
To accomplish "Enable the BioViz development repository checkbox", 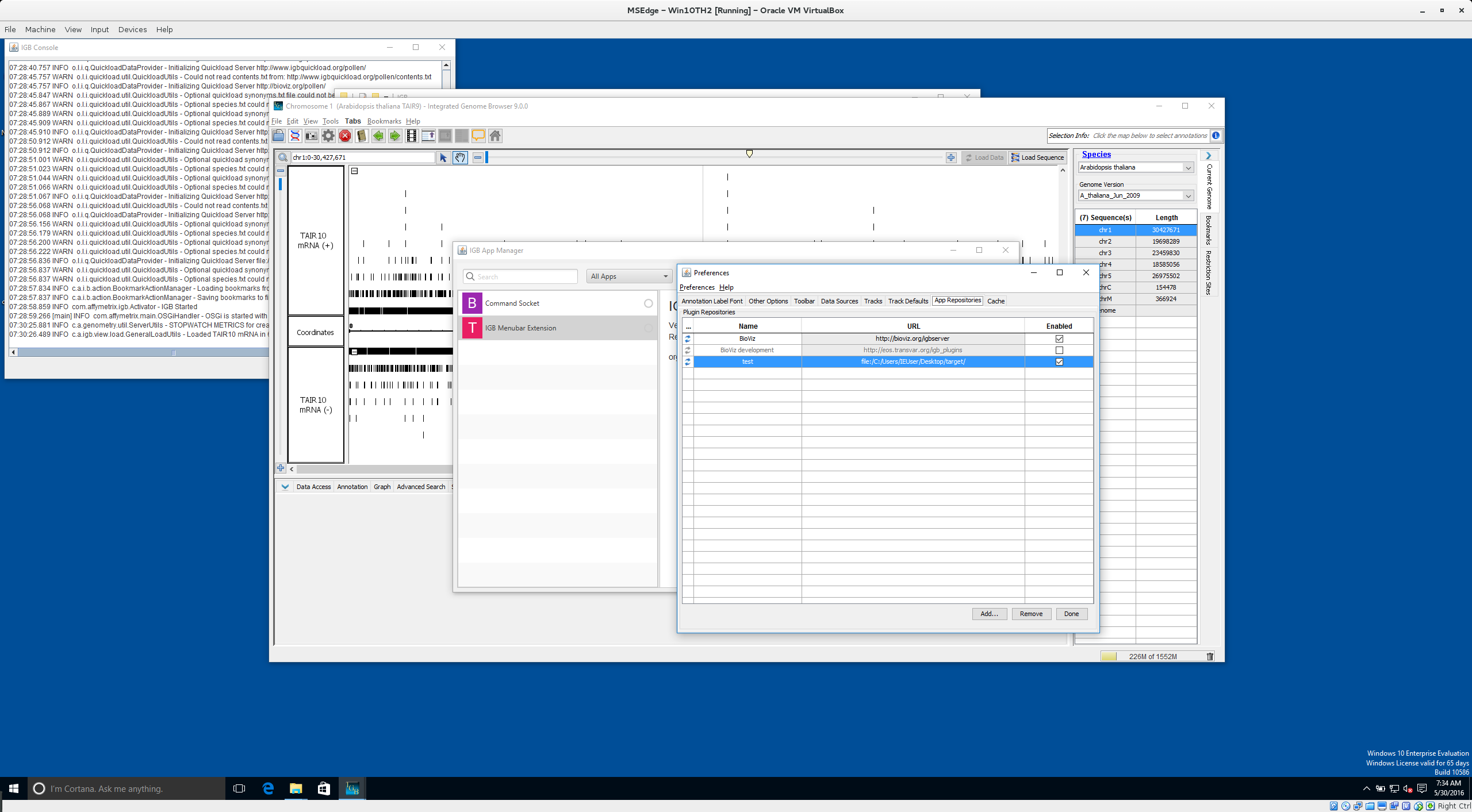I will coord(1059,350).
